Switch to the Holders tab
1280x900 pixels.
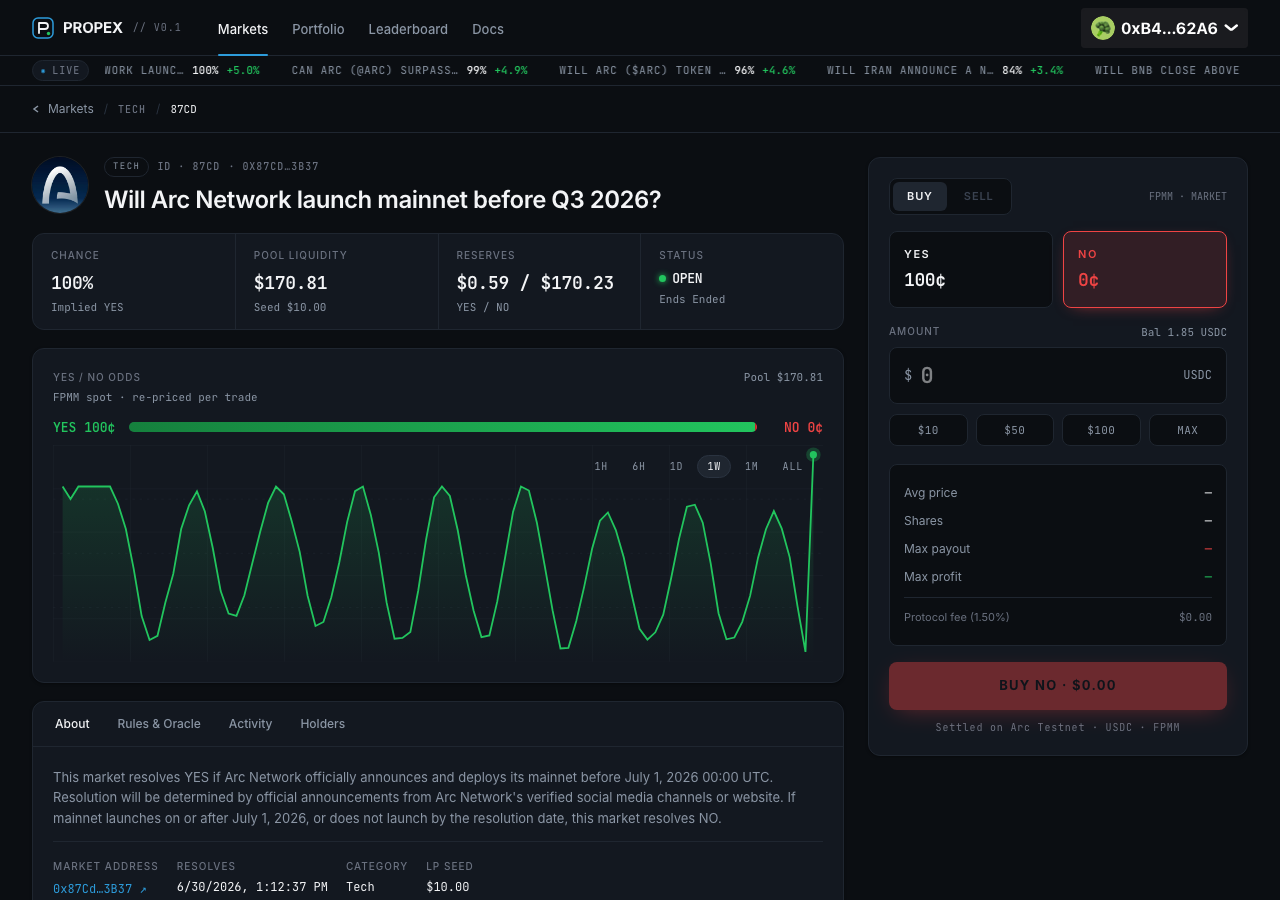click(323, 724)
